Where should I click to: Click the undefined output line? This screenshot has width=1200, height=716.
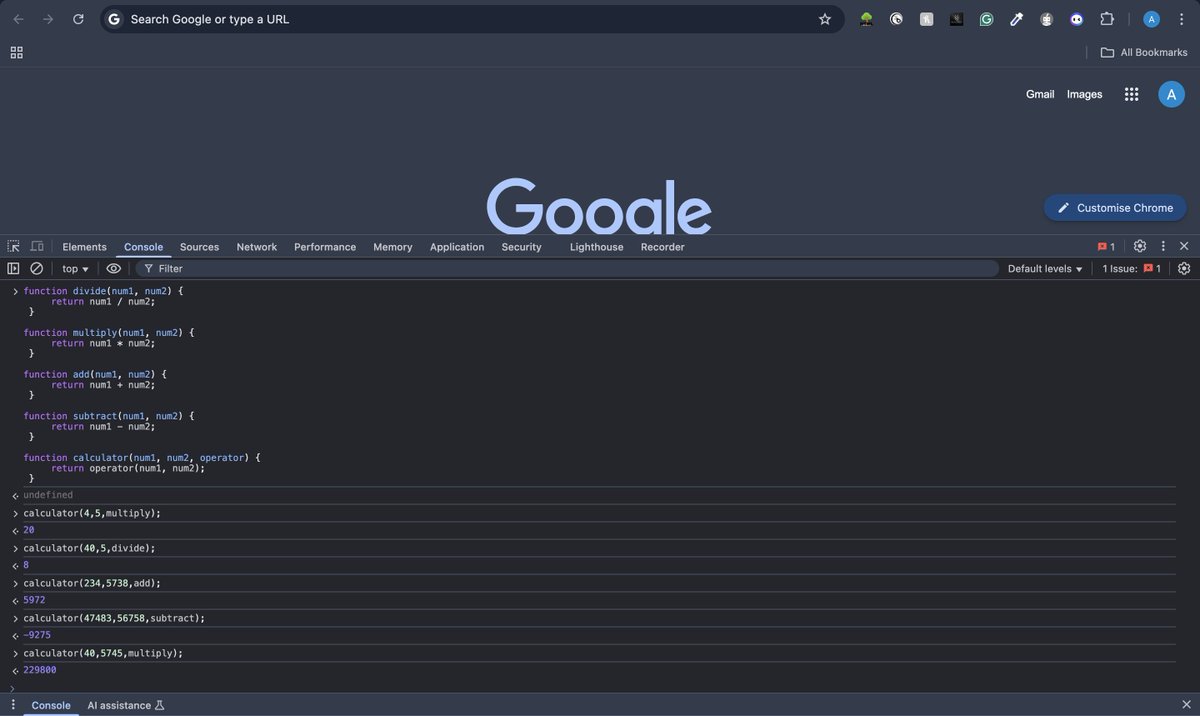pyautogui.click(x=48, y=495)
